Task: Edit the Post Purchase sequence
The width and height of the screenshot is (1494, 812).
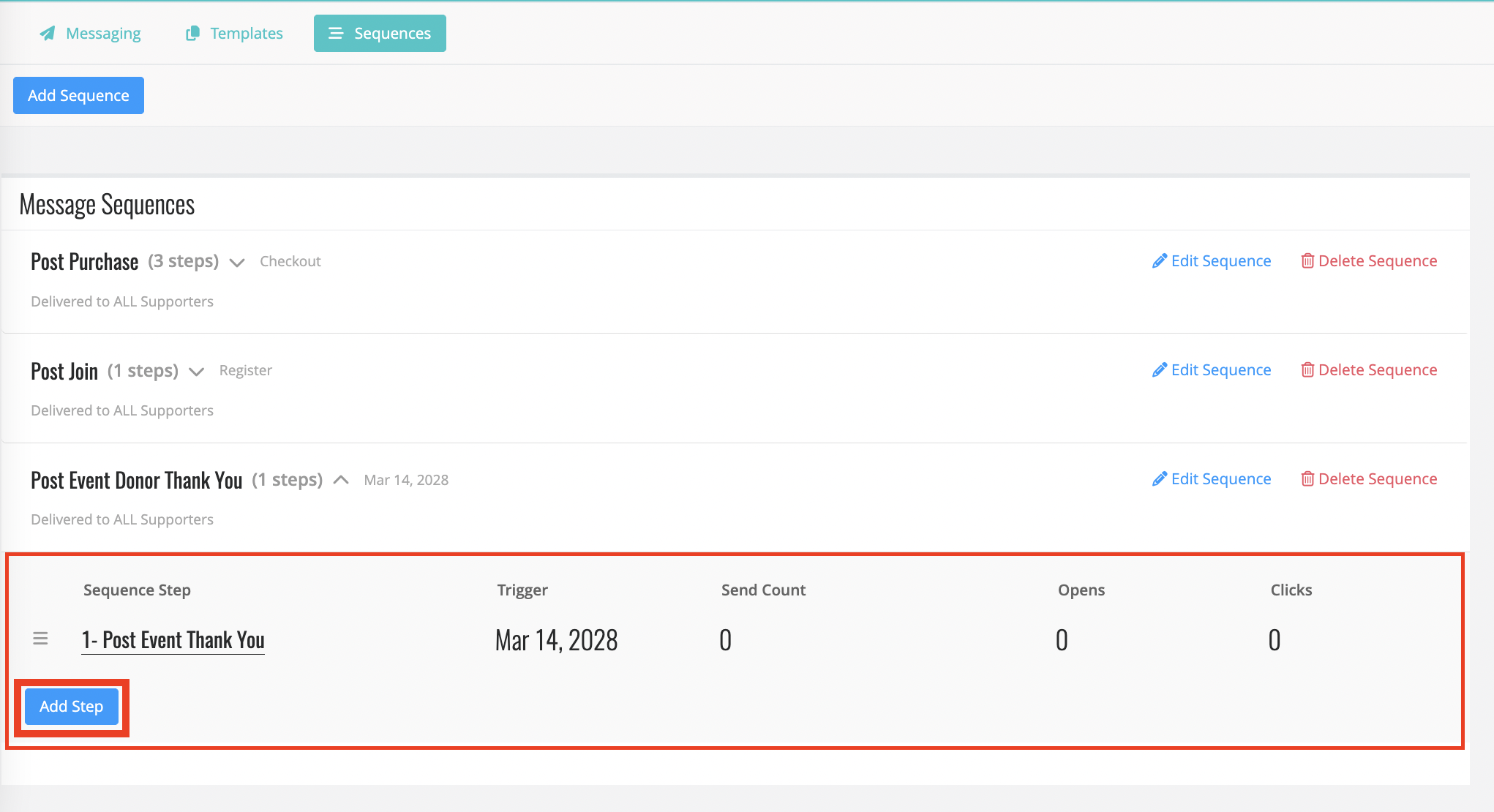Action: [1212, 261]
